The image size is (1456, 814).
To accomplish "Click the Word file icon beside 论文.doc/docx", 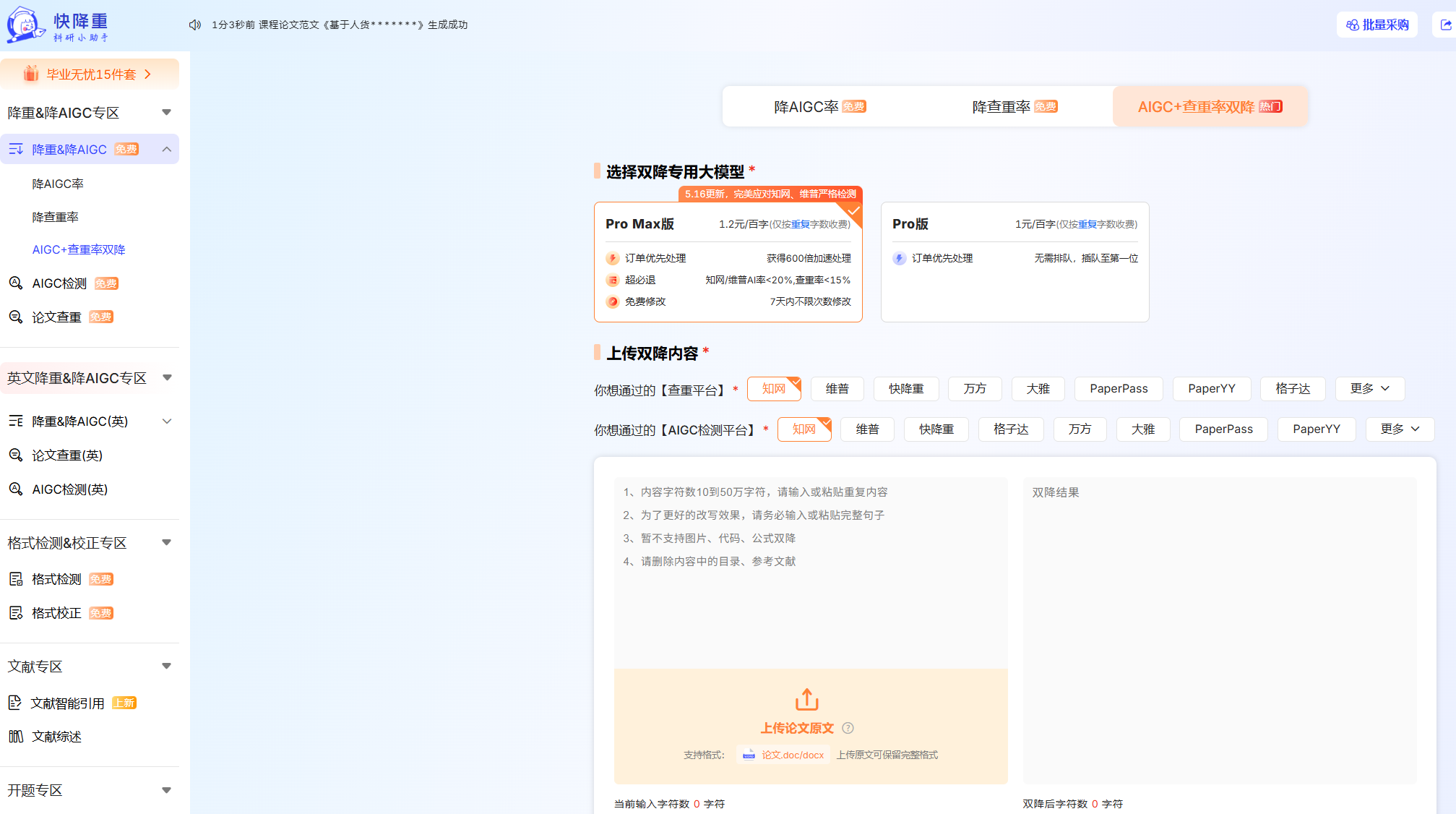I will click(749, 755).
